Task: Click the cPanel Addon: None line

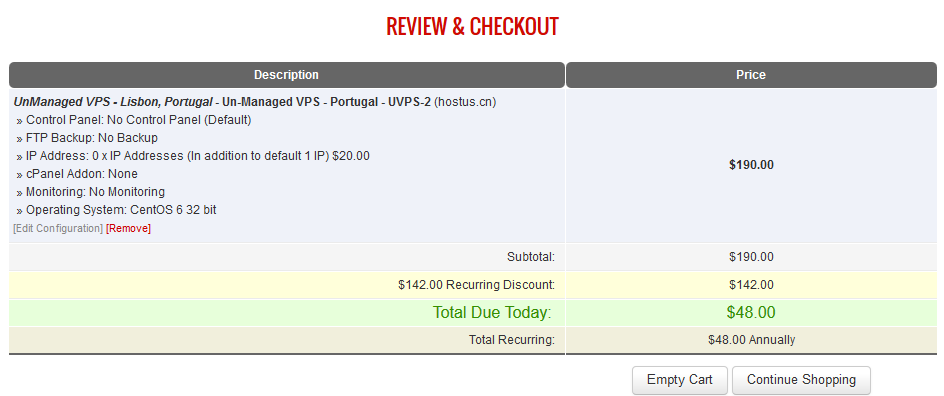Action: coord(77,174)
